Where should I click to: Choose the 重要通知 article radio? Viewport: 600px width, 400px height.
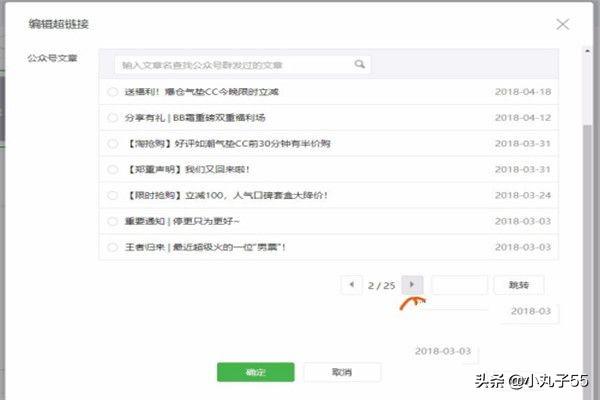point(112,221)
